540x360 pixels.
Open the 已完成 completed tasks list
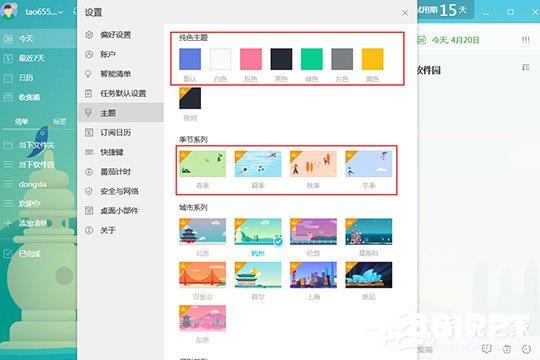coord(38,254)
